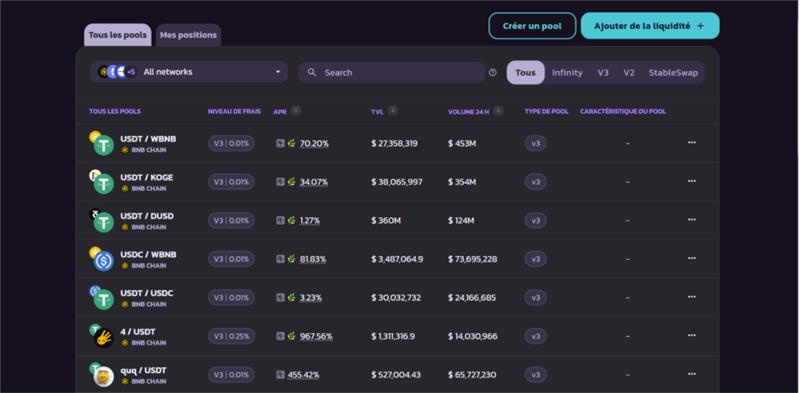Viewport: 800px width, 393px height.
Task: Click farm leaf icon beside 967.56% APR
Action: click(x=291, y=336)
